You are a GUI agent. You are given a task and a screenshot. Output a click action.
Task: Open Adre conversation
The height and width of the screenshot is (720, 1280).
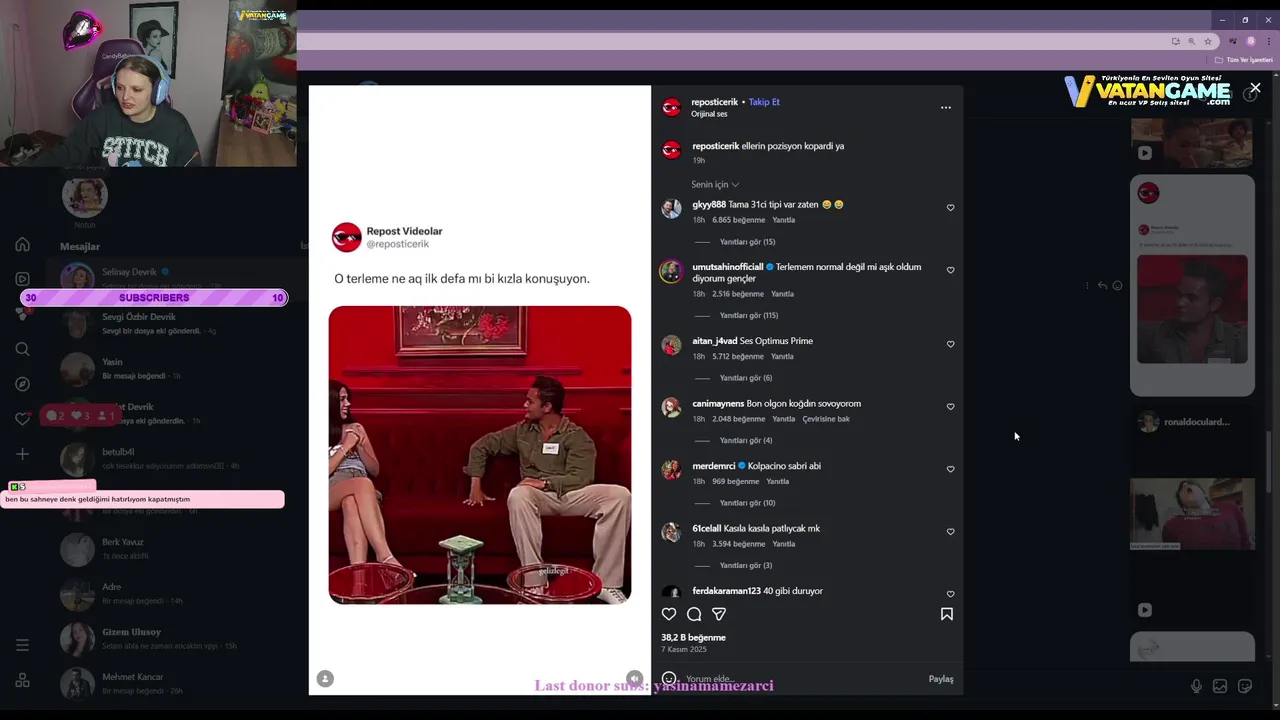tap(180, 593)
